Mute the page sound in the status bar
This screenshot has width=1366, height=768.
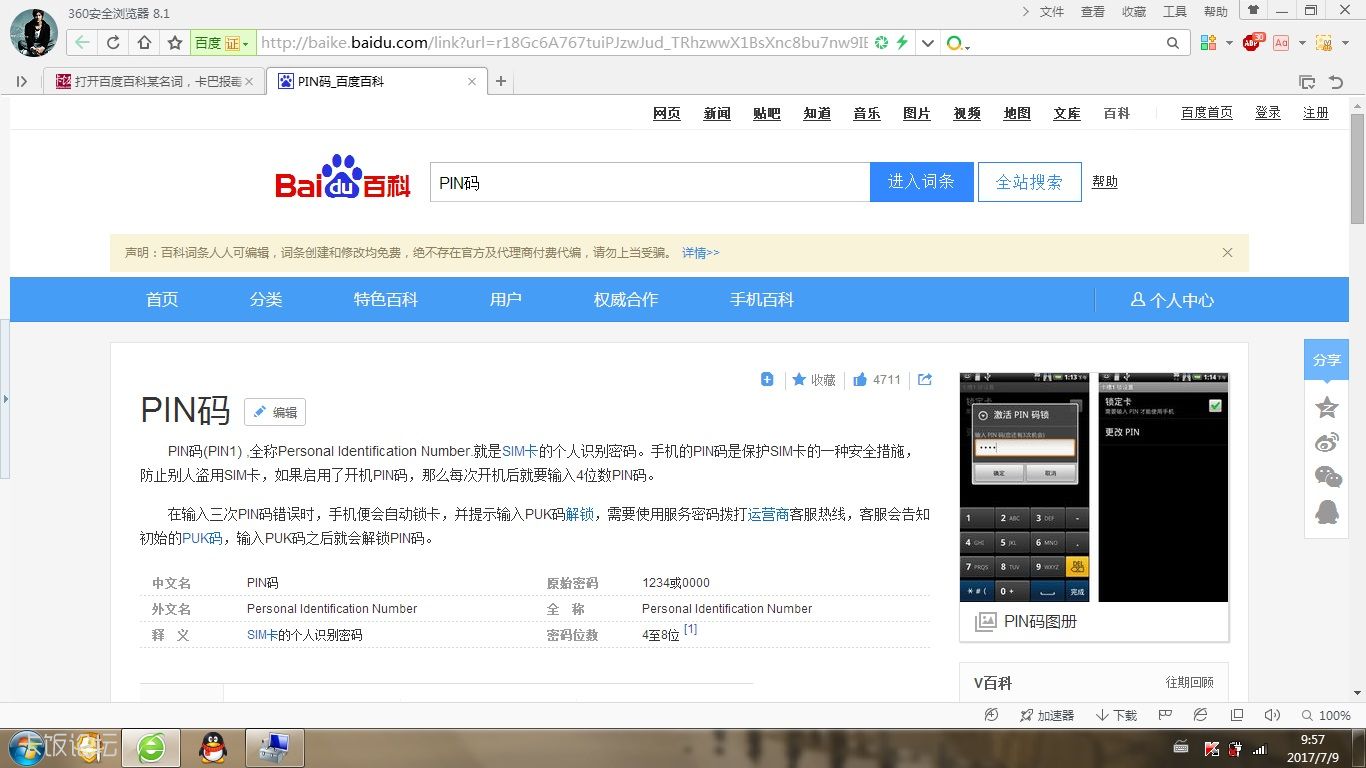coord(1272,715)
